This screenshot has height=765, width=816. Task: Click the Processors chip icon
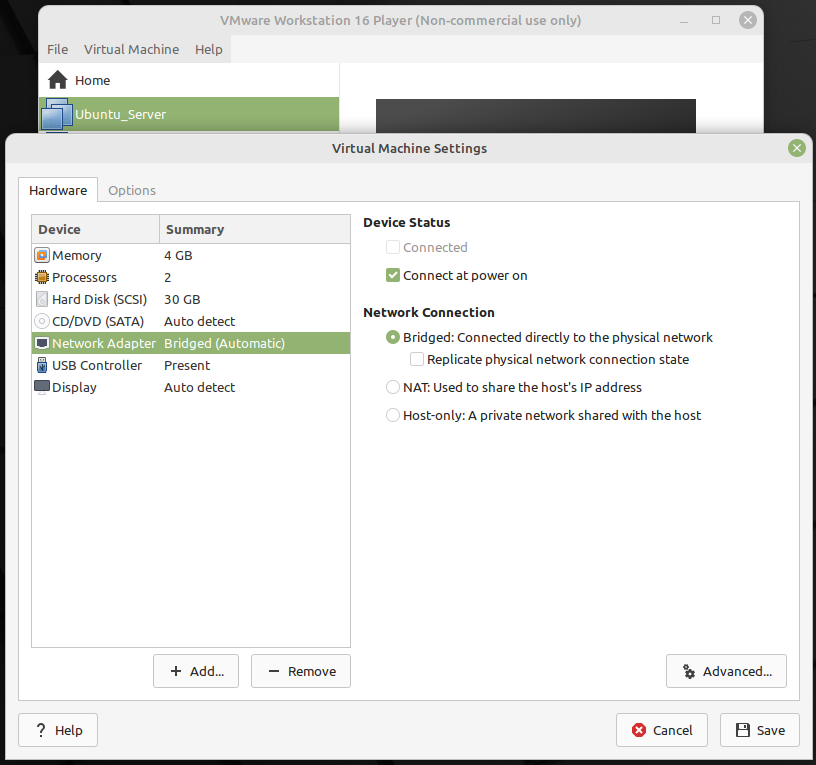(42, 277)
